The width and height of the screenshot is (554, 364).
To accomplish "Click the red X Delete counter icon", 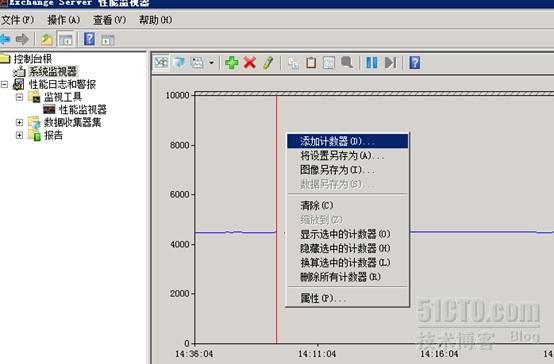I will [x=250, y=63].
